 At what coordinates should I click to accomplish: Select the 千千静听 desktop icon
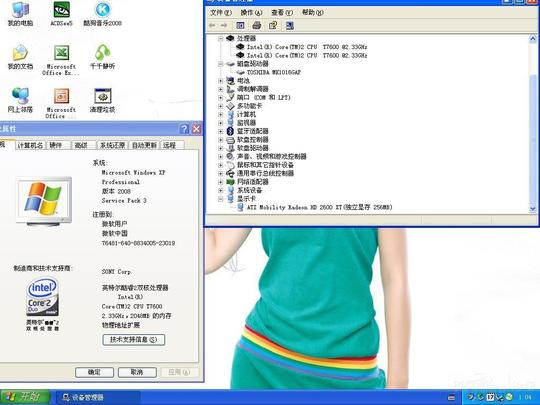(x=102, y=57)
